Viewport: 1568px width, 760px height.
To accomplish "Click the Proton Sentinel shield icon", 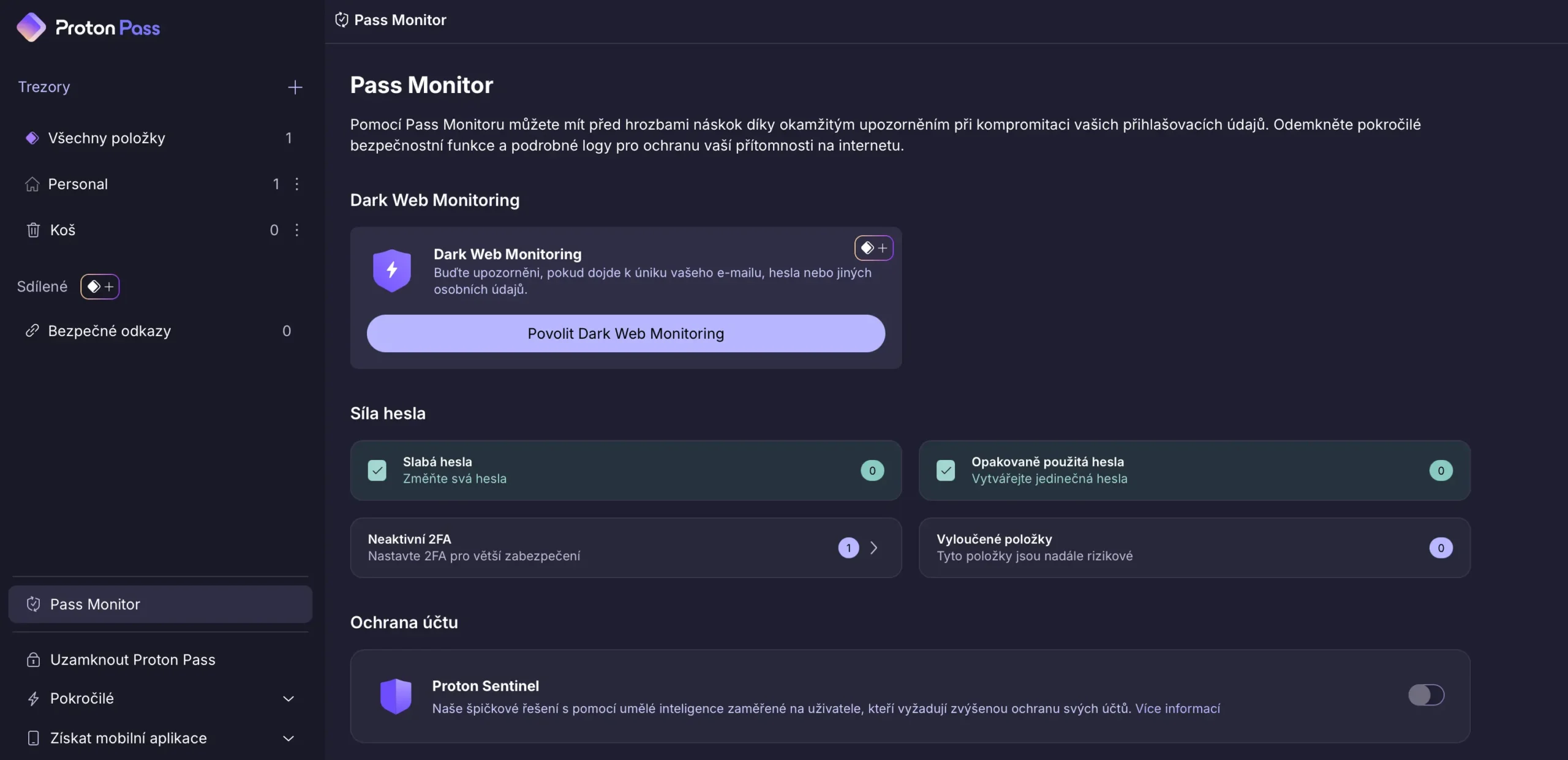I will tap(396, 696).
